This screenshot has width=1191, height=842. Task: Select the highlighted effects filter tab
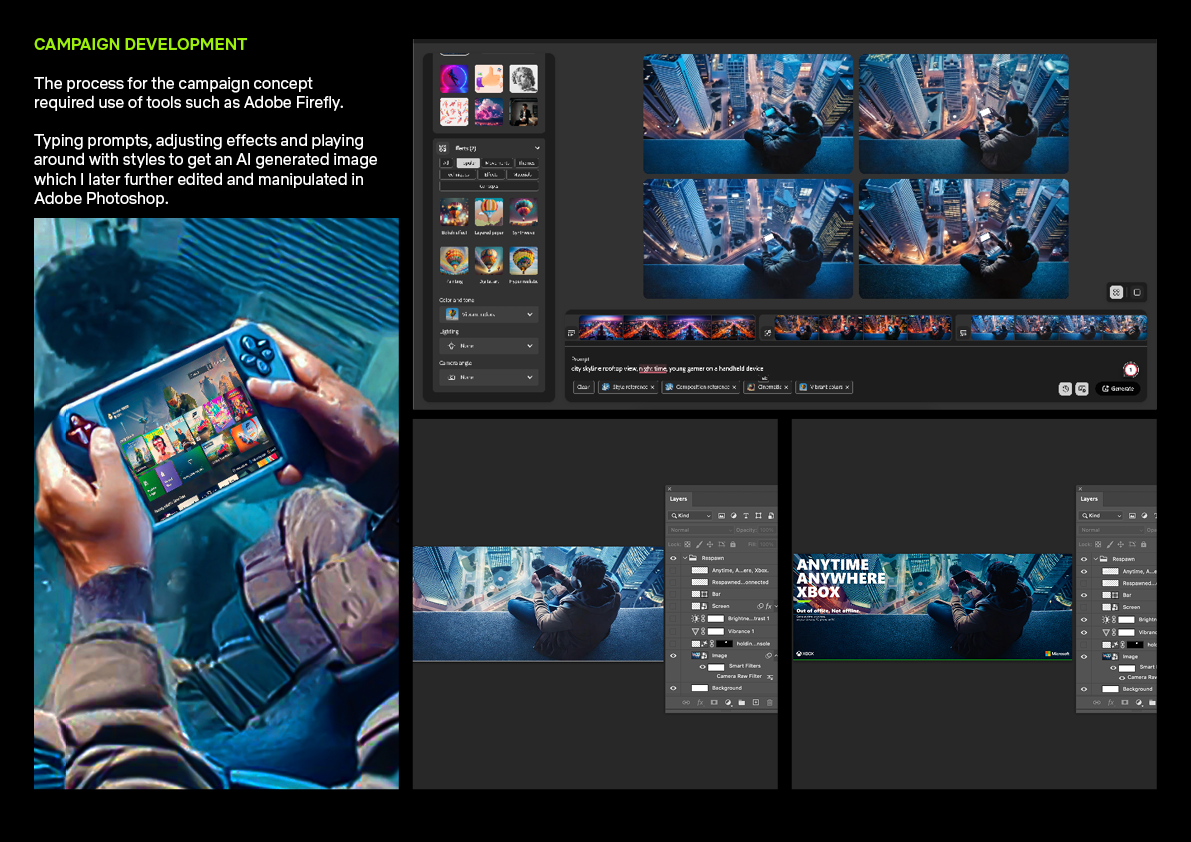click(x=468, y=163)
